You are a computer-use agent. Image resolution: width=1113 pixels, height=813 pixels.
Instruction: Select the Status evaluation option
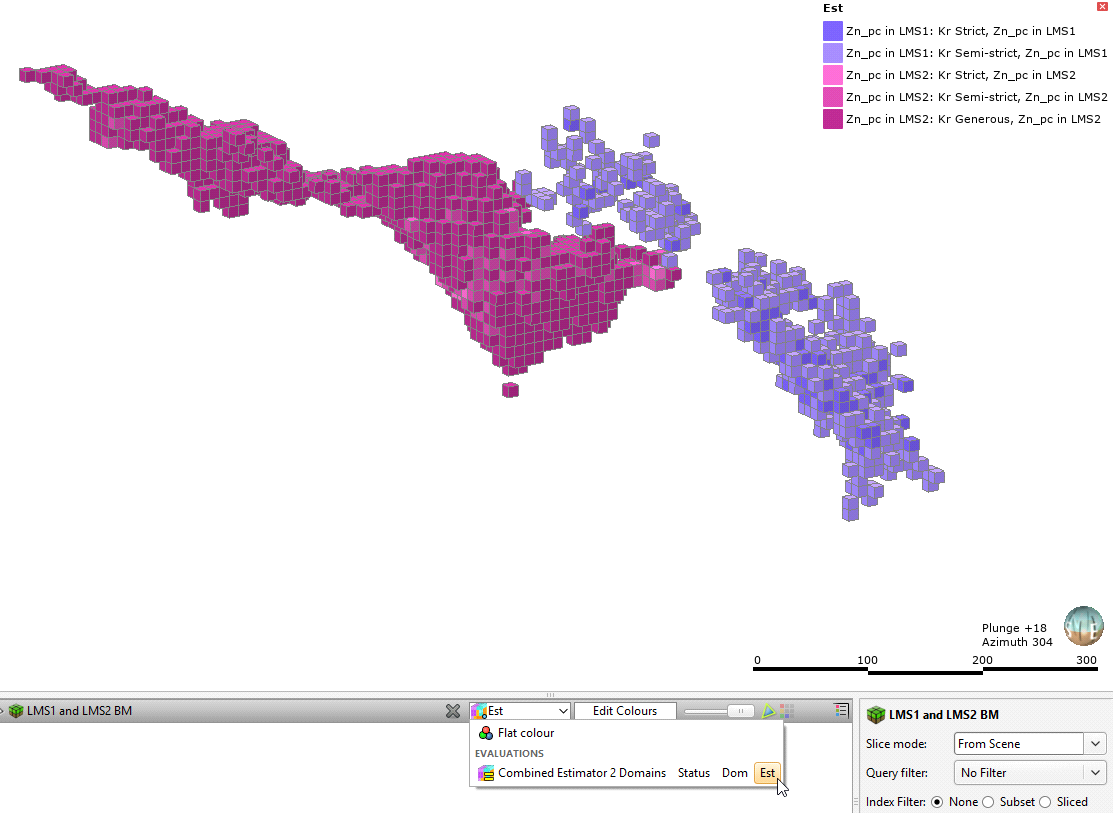(693, 773)
